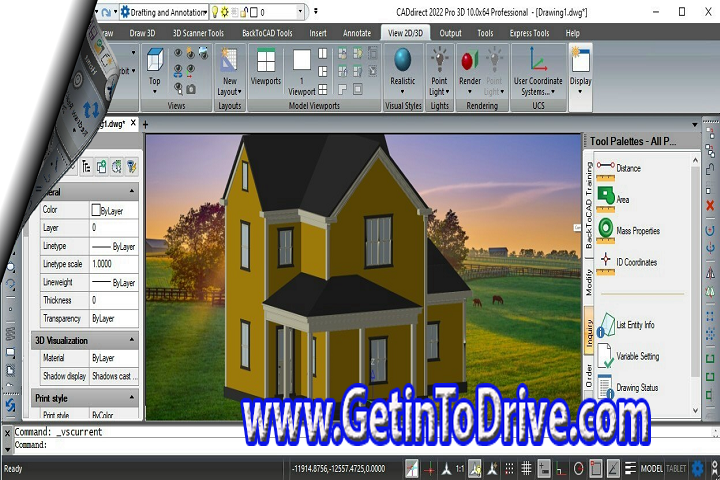Open the Express Tools tab

tap(529, 33)
